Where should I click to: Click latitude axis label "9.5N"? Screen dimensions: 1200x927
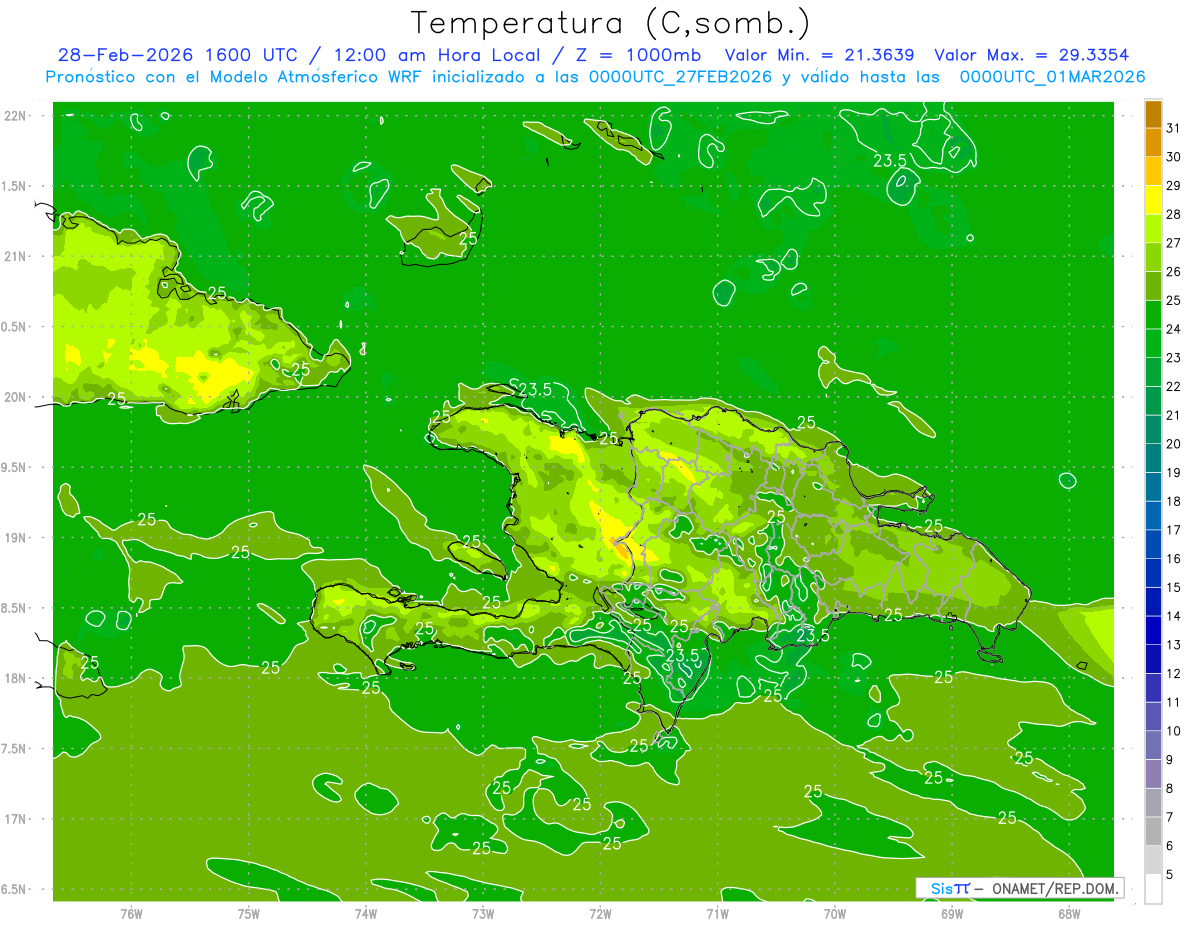tap(15, 467)
